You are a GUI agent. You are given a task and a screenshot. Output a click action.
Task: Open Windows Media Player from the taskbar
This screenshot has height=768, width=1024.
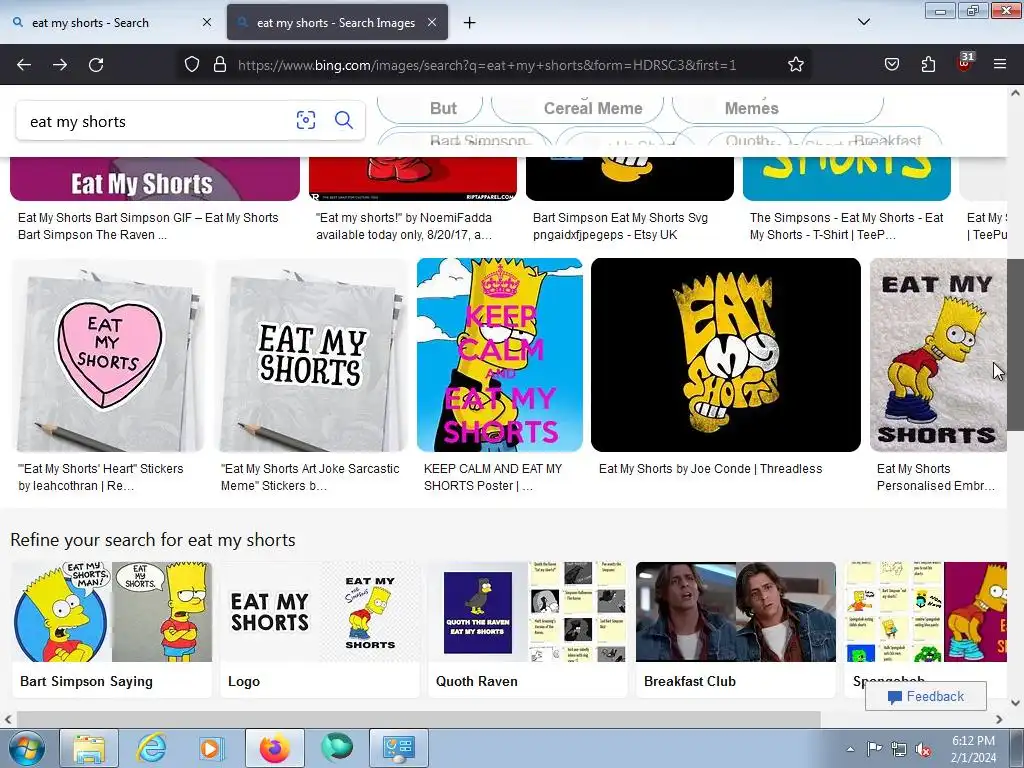point(211,748)
